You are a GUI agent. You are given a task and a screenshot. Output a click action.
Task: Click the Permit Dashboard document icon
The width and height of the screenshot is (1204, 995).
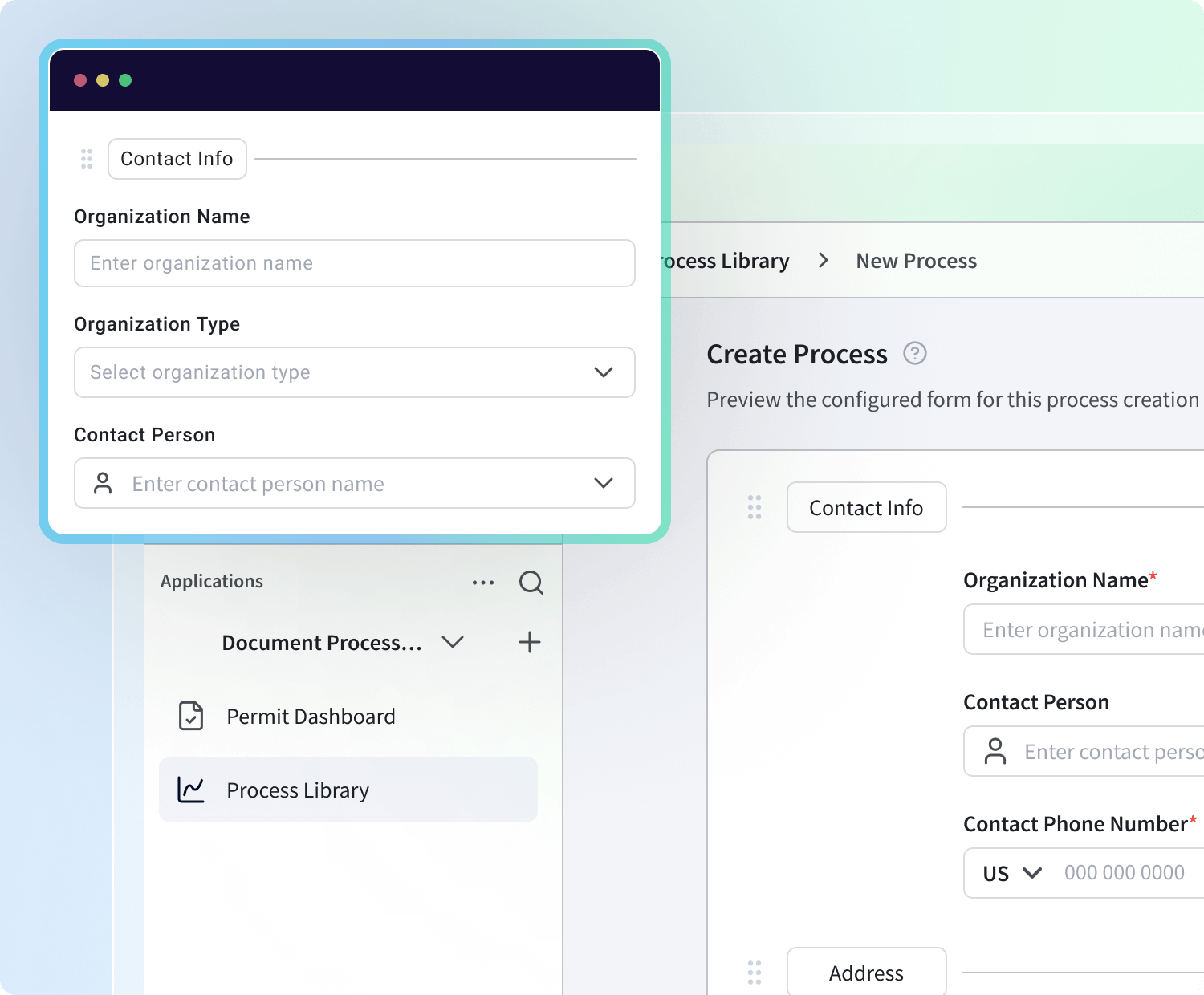pos(191,716)
